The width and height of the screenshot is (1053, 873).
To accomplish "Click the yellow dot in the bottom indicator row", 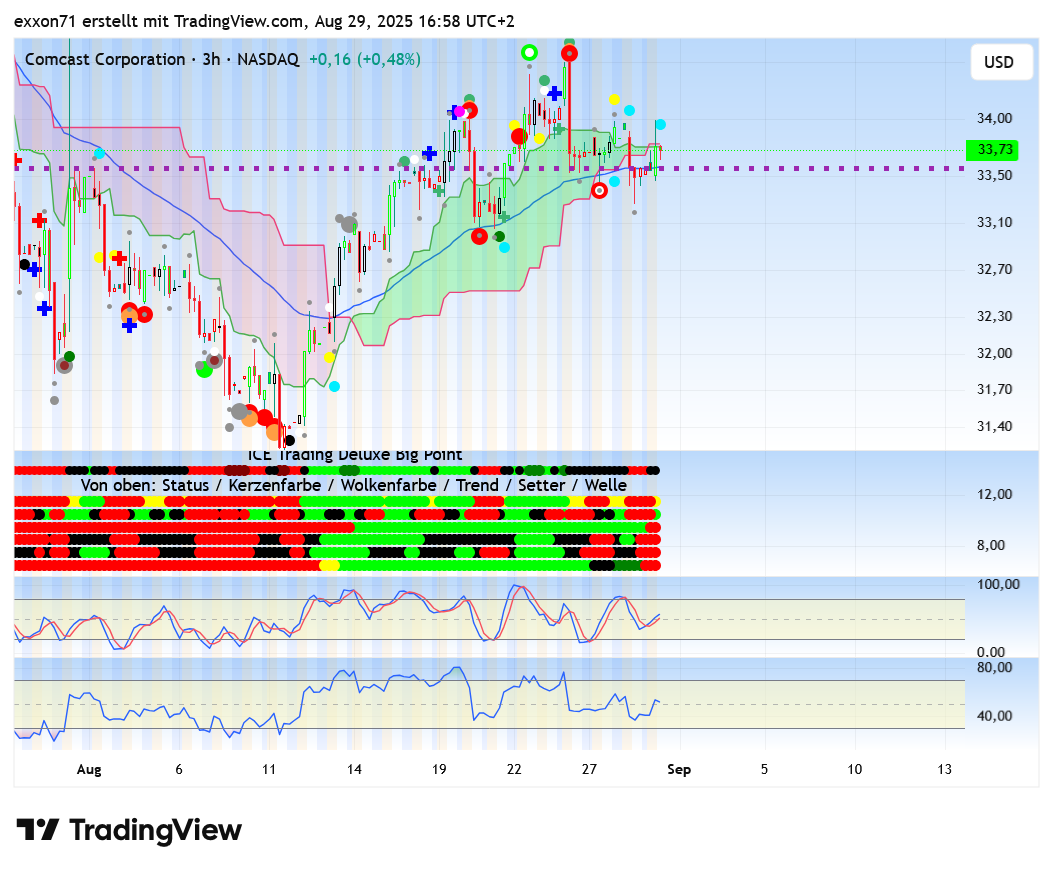I will 329,565.
